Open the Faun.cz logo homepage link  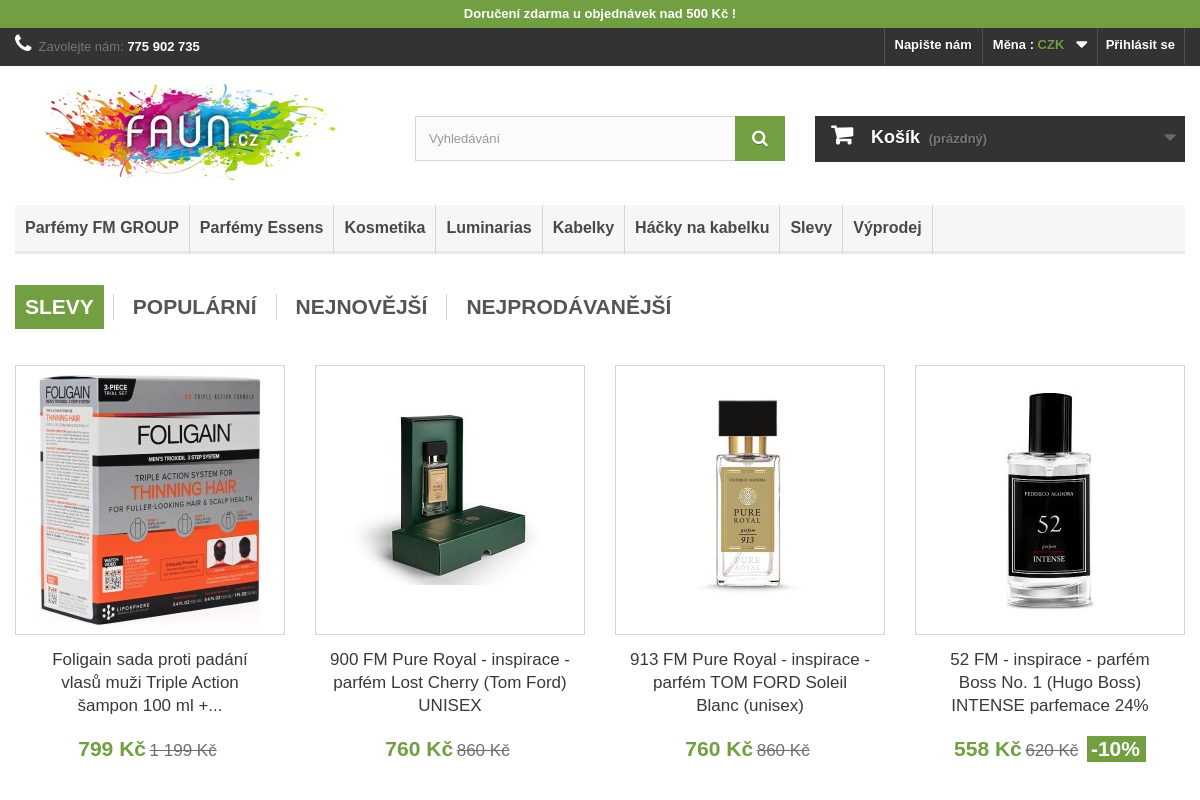coord(190,131)
